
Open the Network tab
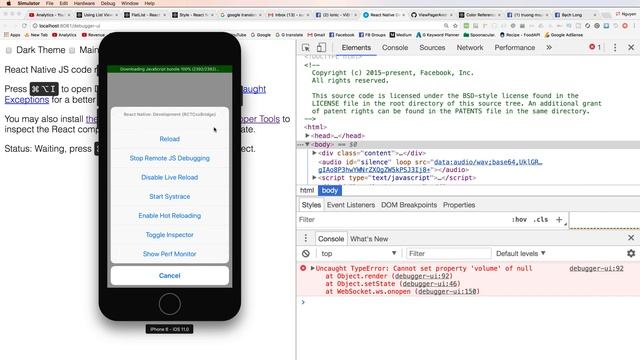tap(470, 47)
